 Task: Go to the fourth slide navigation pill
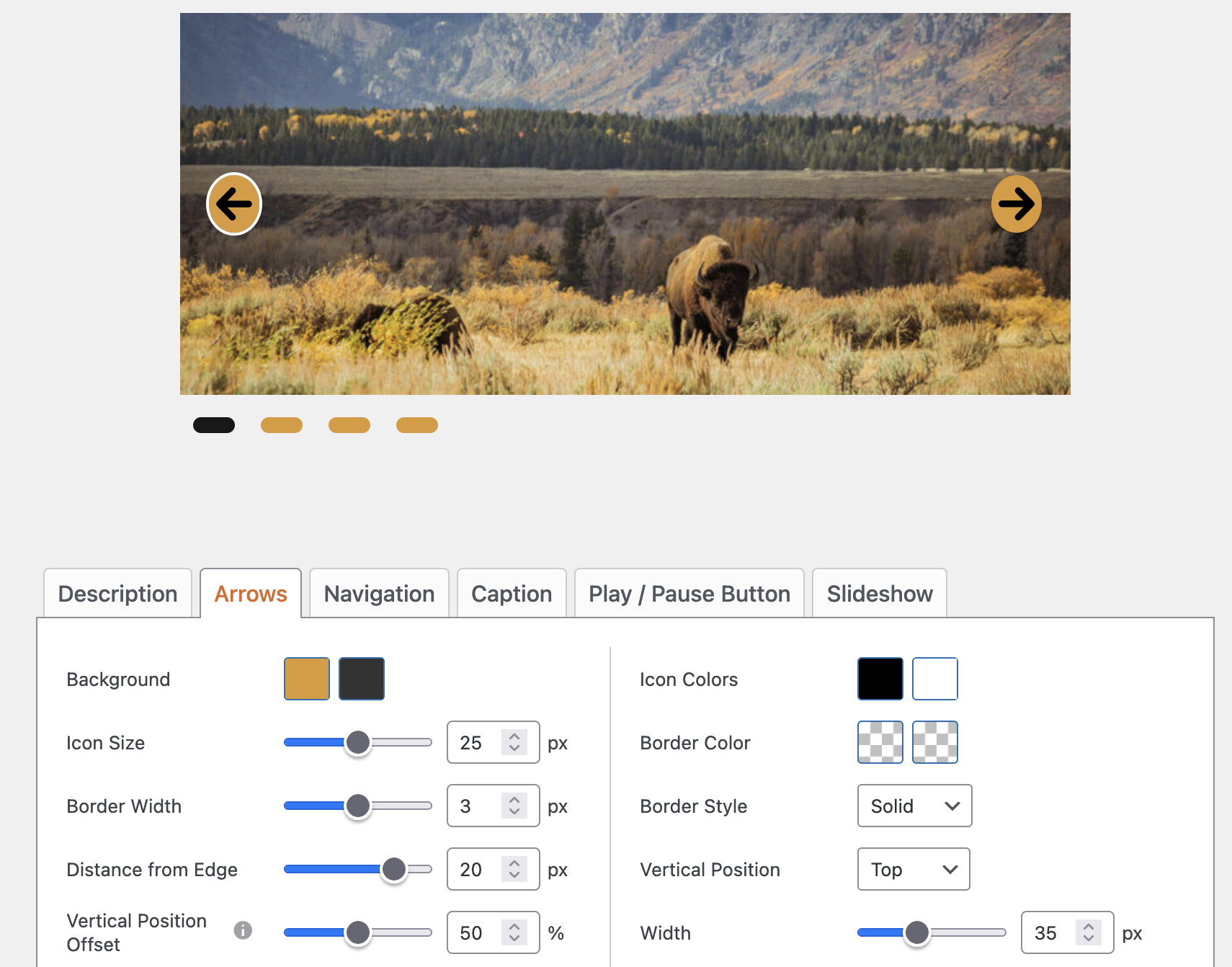point(417,425)
